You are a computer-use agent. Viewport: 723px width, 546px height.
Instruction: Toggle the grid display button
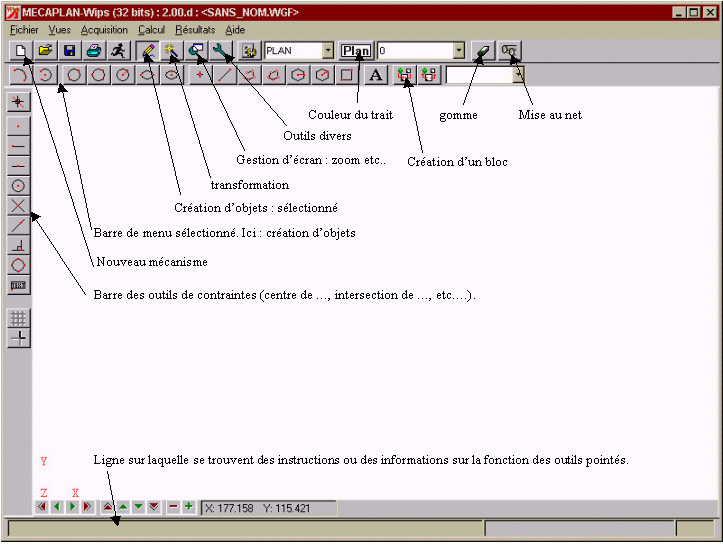point(18,318)
